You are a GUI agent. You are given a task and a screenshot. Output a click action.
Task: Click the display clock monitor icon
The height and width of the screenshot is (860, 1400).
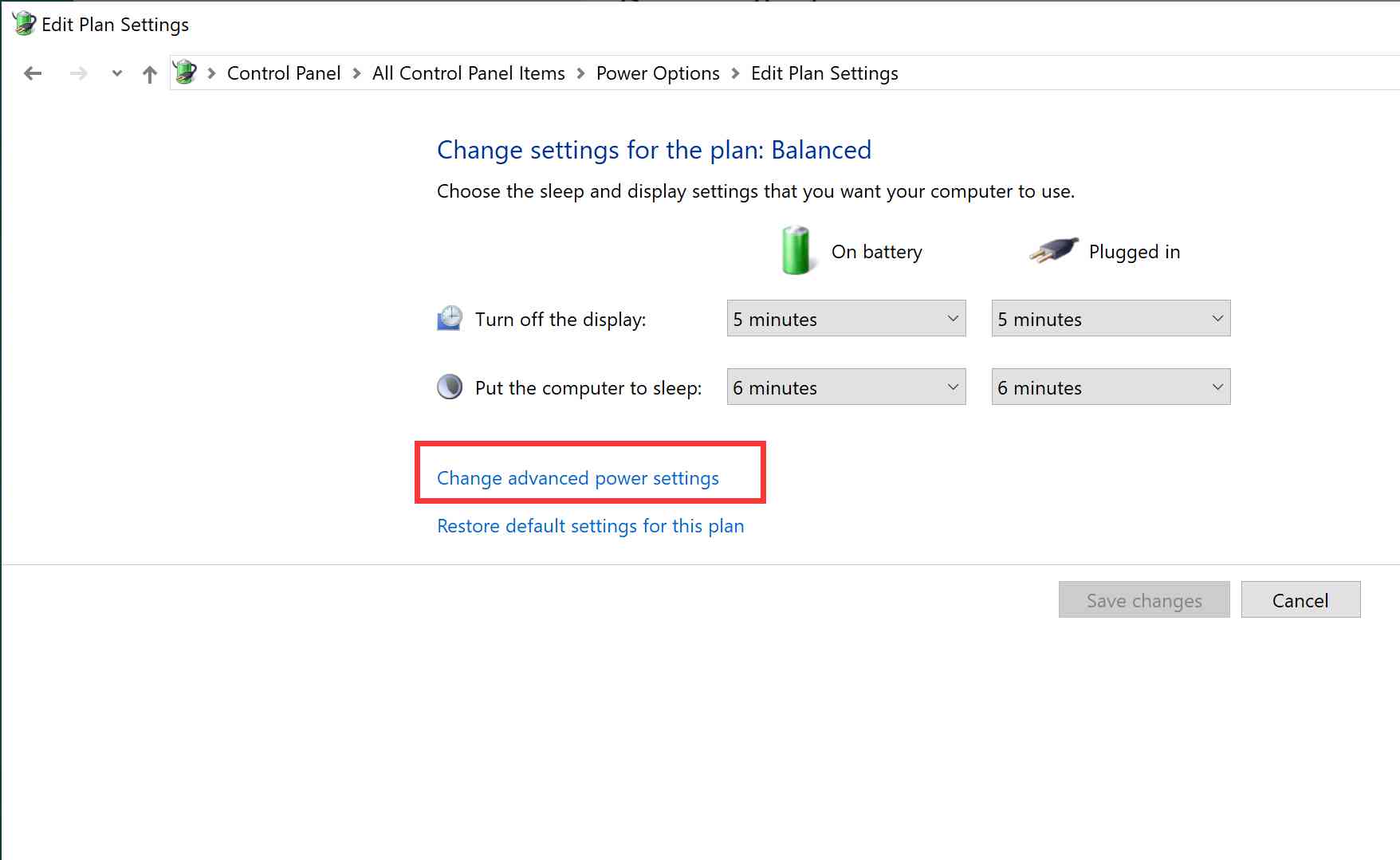450,318
